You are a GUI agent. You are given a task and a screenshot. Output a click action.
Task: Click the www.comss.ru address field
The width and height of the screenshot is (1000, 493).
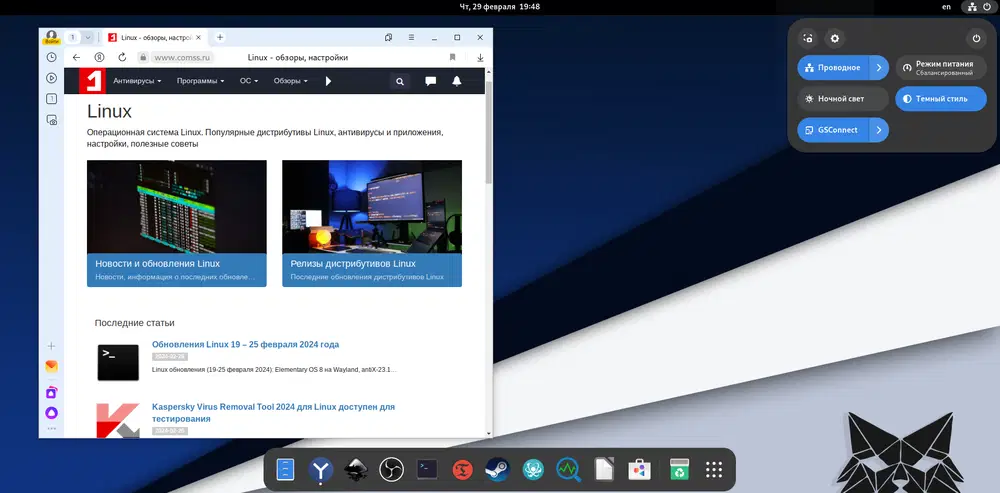click(x=180, y=57)
